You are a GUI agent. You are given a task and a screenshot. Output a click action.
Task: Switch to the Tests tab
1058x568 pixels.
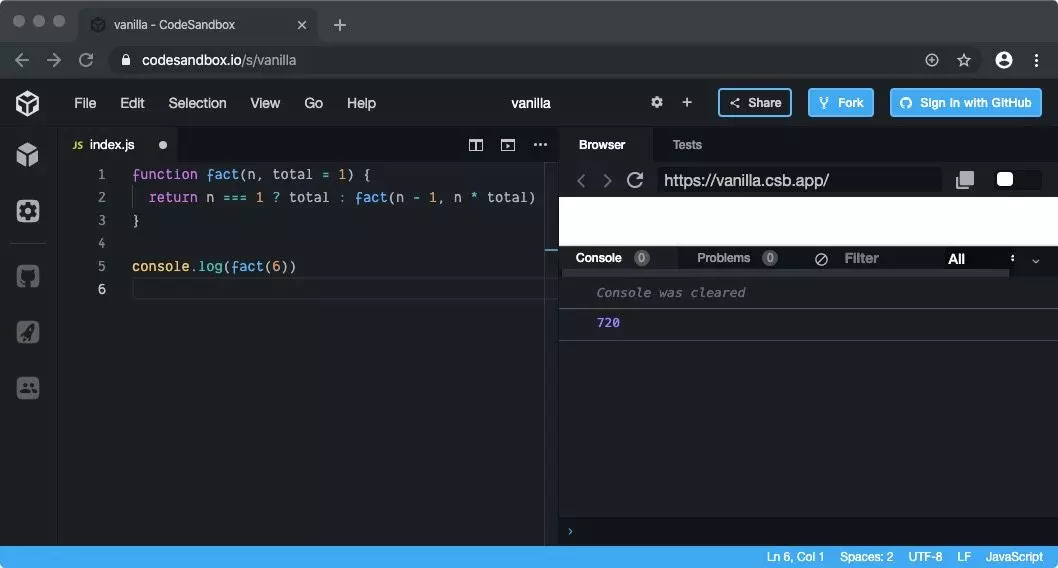(687, 144)
